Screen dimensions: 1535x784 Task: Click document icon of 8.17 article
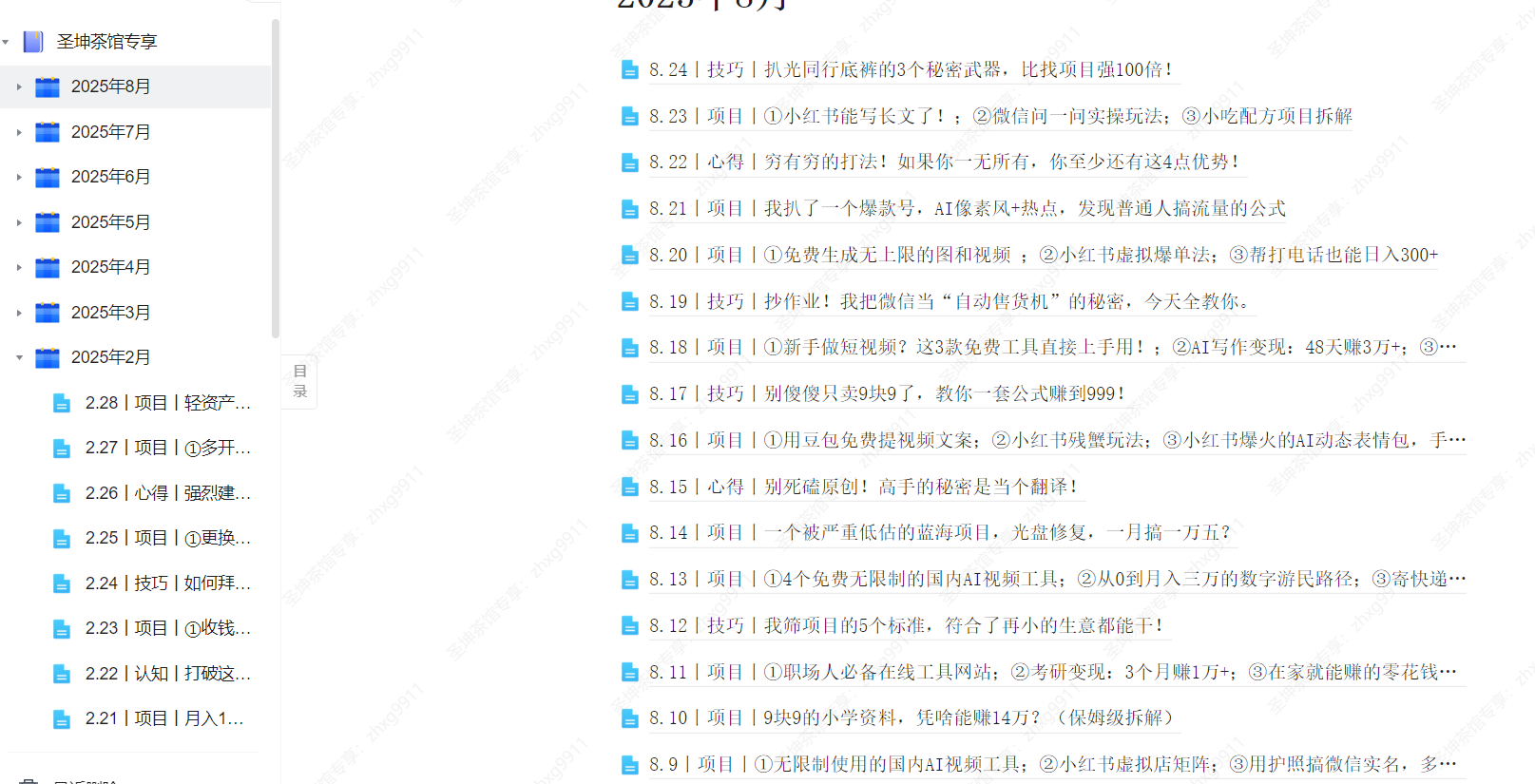click(x=629, y=393)
